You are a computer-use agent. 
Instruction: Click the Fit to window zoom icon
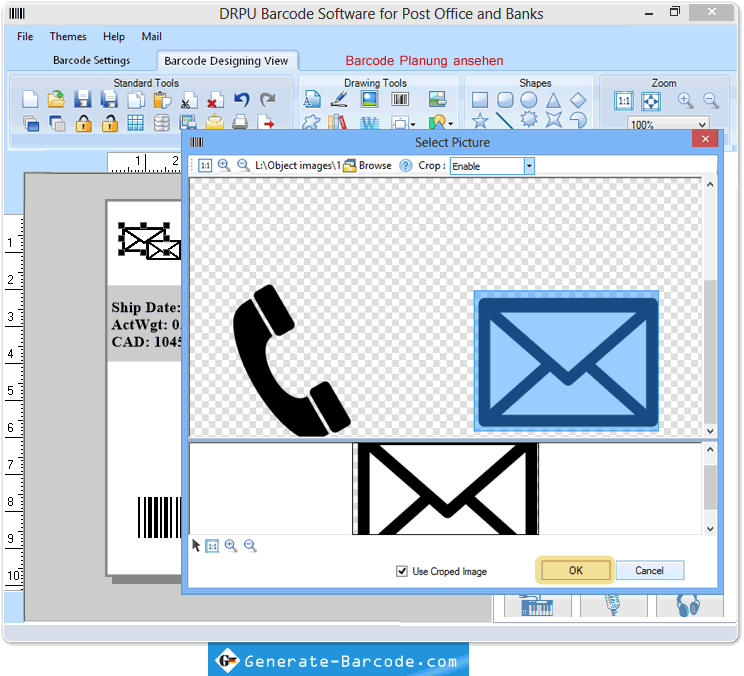pyautogui.click(x=651, y=101)
